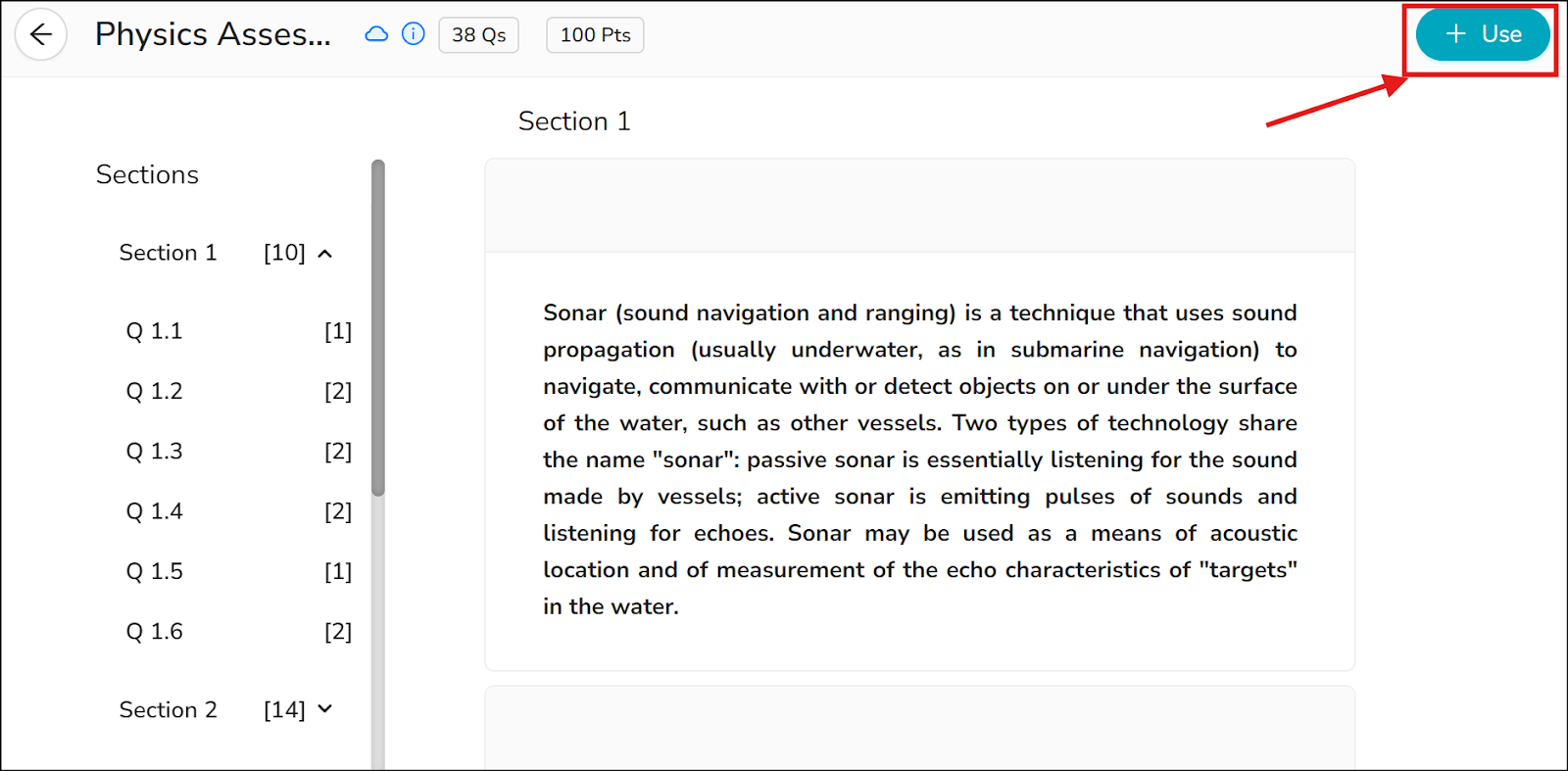
Task: Select question Q 1.2
Action: (238, 391)
